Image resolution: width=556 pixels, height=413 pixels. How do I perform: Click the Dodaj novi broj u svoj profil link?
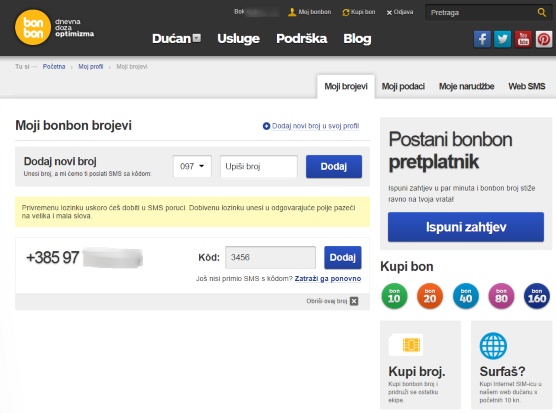point(316,126)
